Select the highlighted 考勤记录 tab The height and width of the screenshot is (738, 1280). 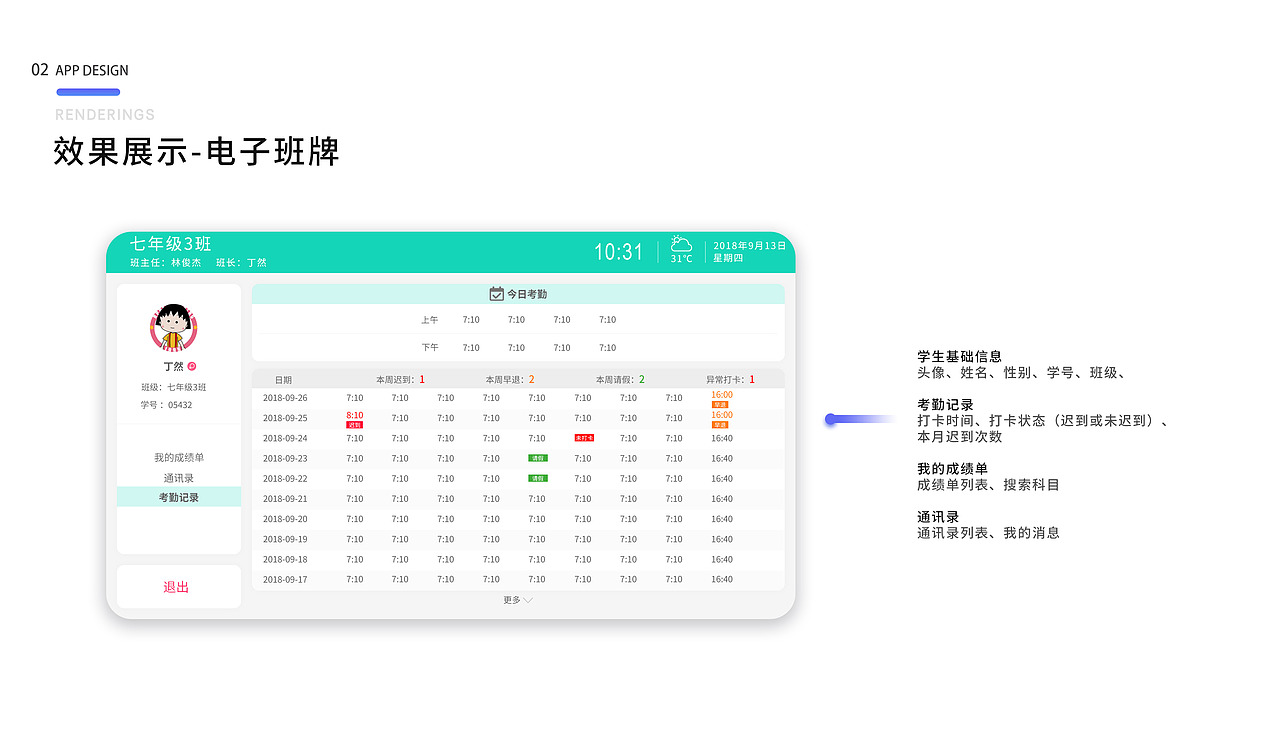(x=178, y=497)
